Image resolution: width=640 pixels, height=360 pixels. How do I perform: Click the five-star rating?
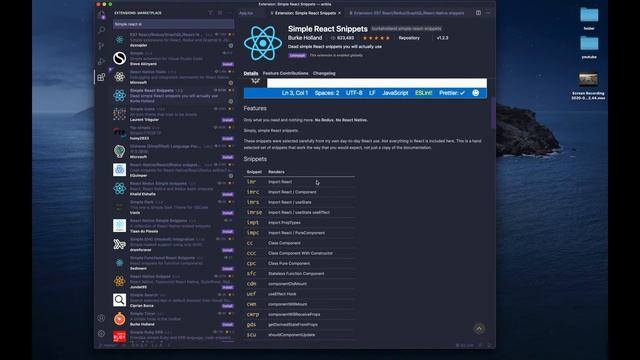coord(376,38)
